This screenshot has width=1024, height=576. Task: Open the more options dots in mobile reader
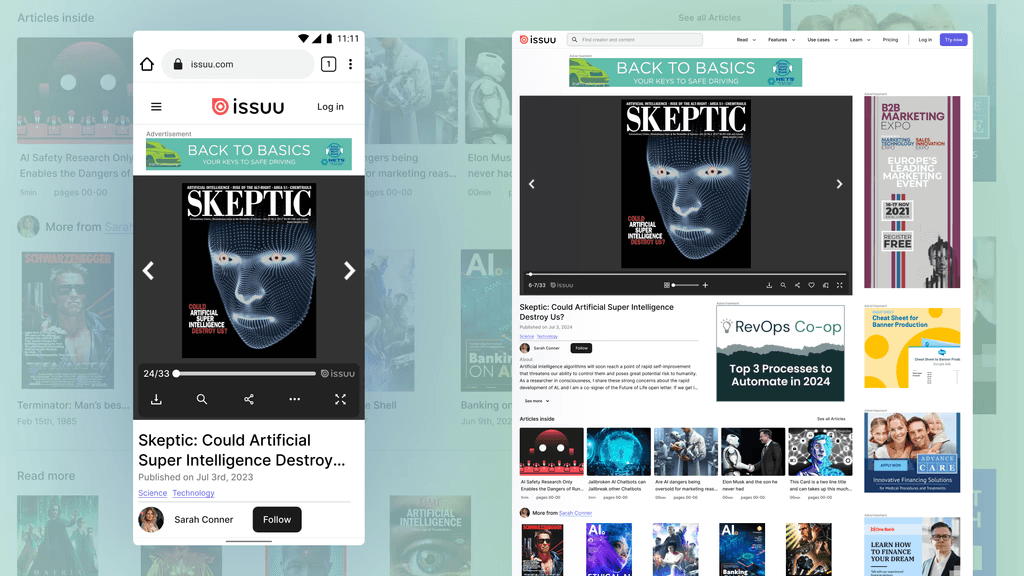point(295,399)
